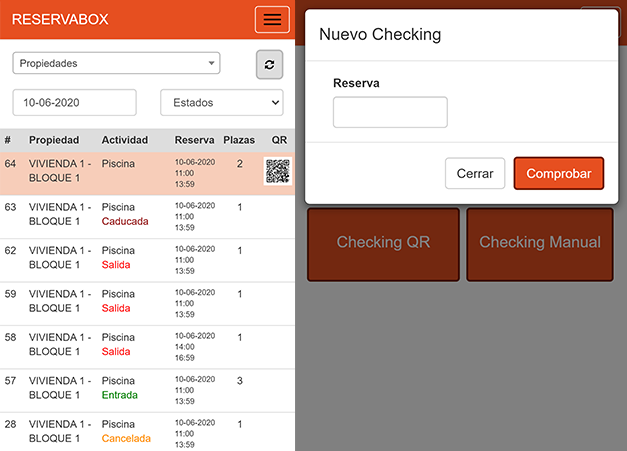Click the refresh icon button
The height and width of the screenshot is (451, 627).
coord(269,64)
